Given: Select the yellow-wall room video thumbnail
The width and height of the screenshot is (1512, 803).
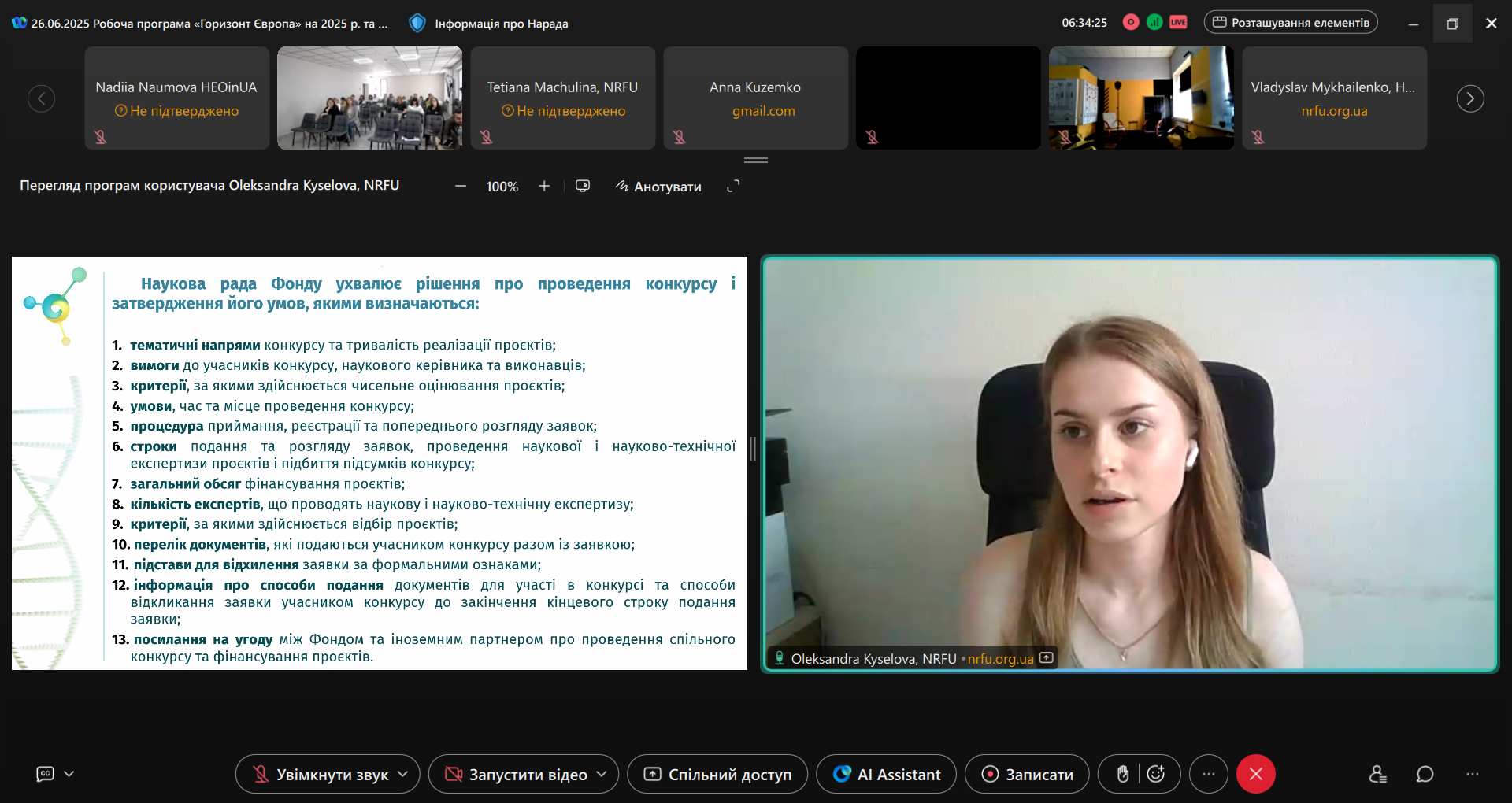Looking at the screenshot, I should coord(1142,98).
